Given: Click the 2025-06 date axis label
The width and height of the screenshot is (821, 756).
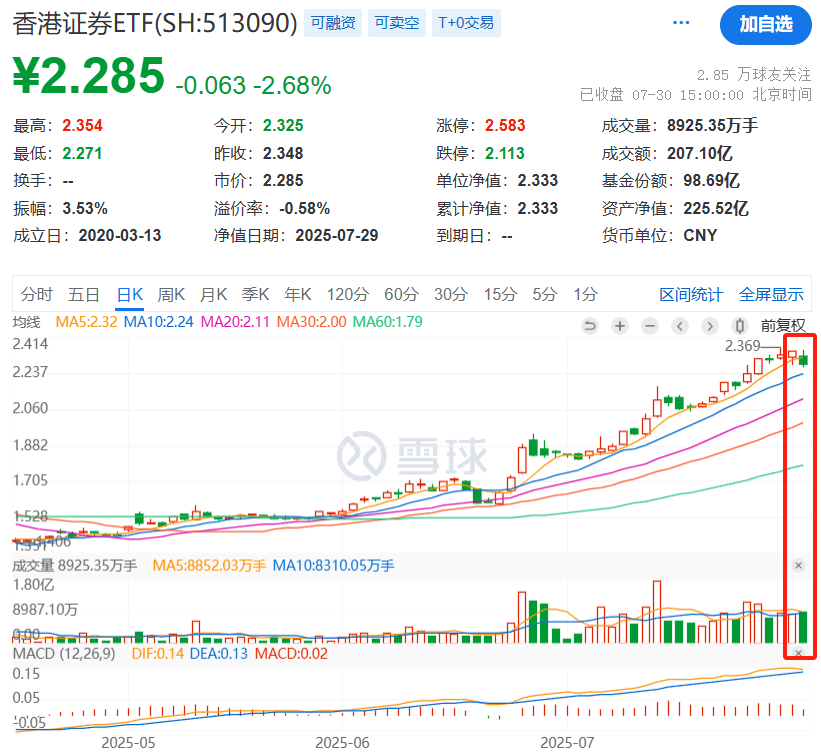Looking at the screenshot, I should (x=342, y=743).
